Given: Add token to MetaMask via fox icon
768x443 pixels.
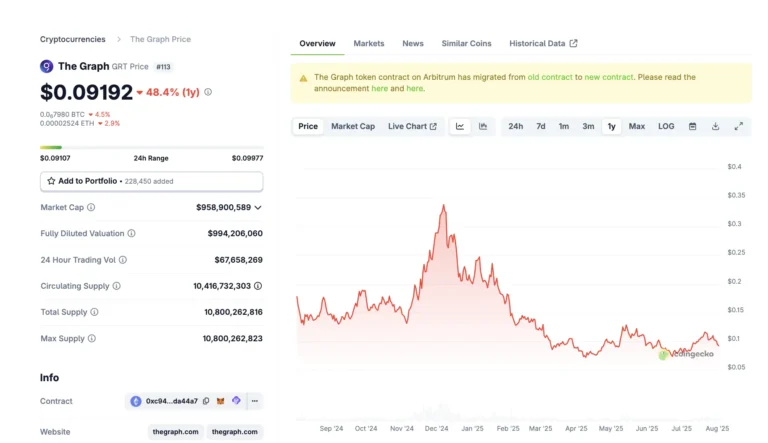Looking at the screenshot, I should tap(221, 401).
